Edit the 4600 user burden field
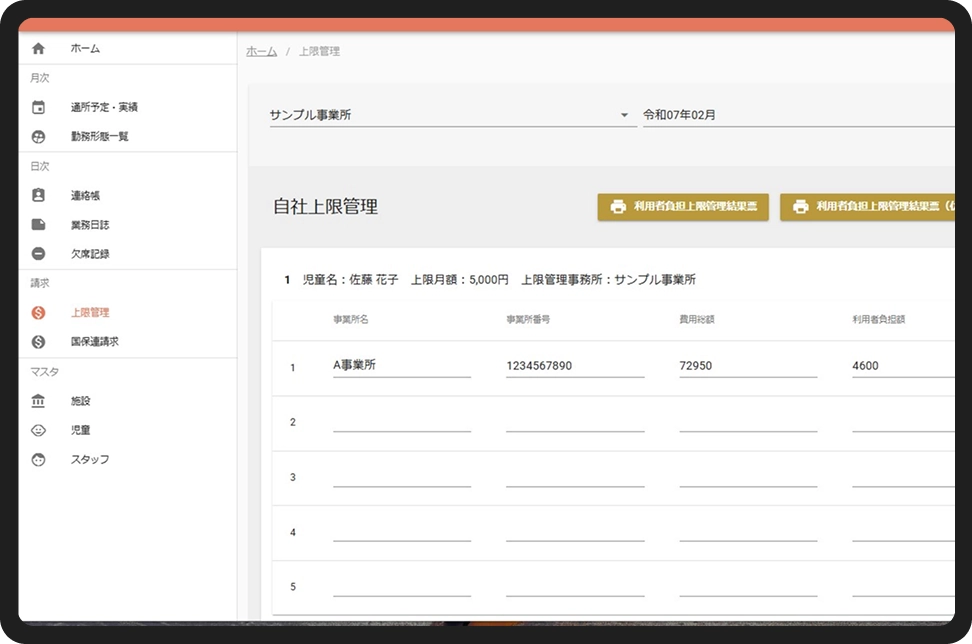 [x=903, y=366]
